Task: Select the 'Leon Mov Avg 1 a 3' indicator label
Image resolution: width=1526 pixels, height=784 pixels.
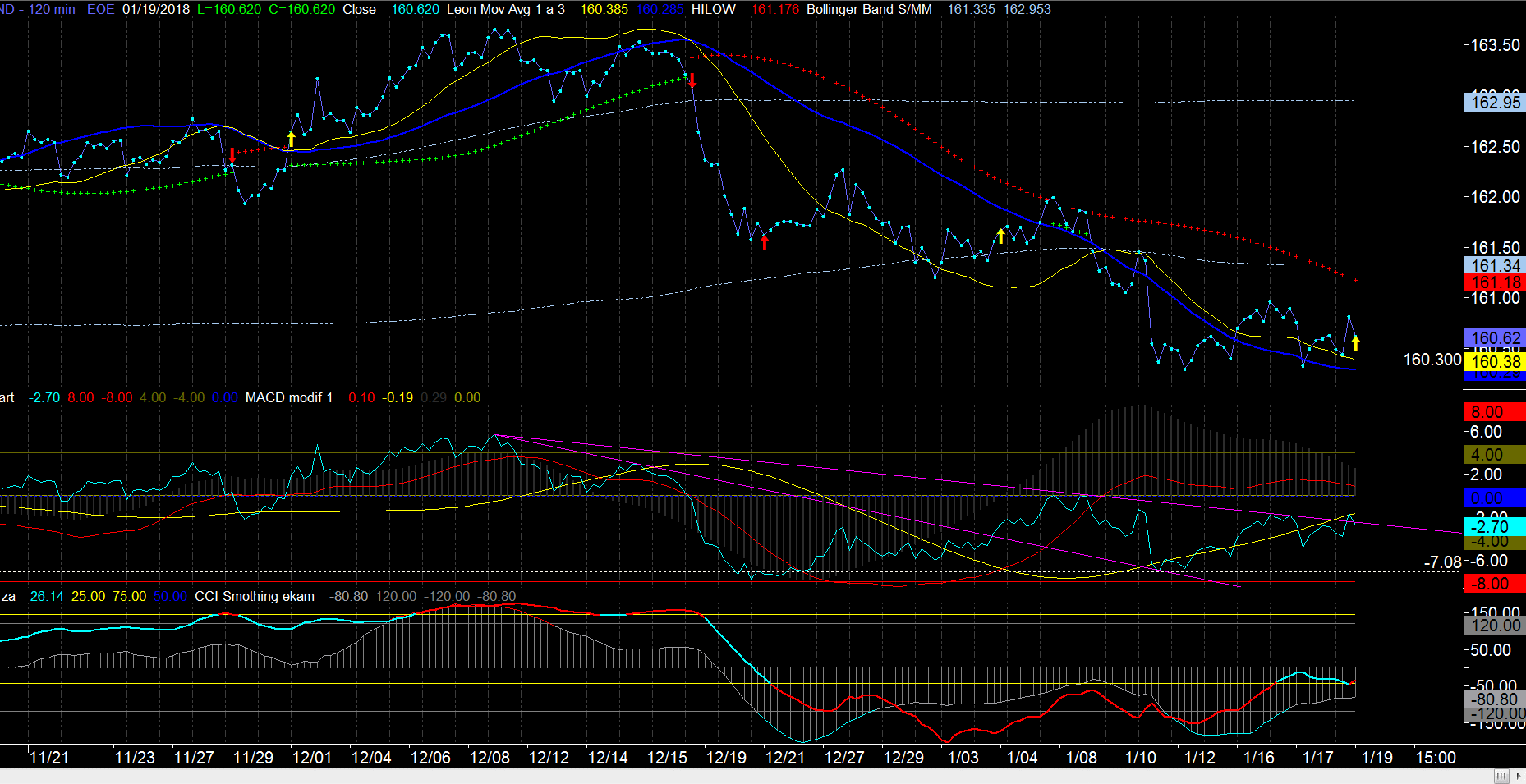Action: (506, 9)
